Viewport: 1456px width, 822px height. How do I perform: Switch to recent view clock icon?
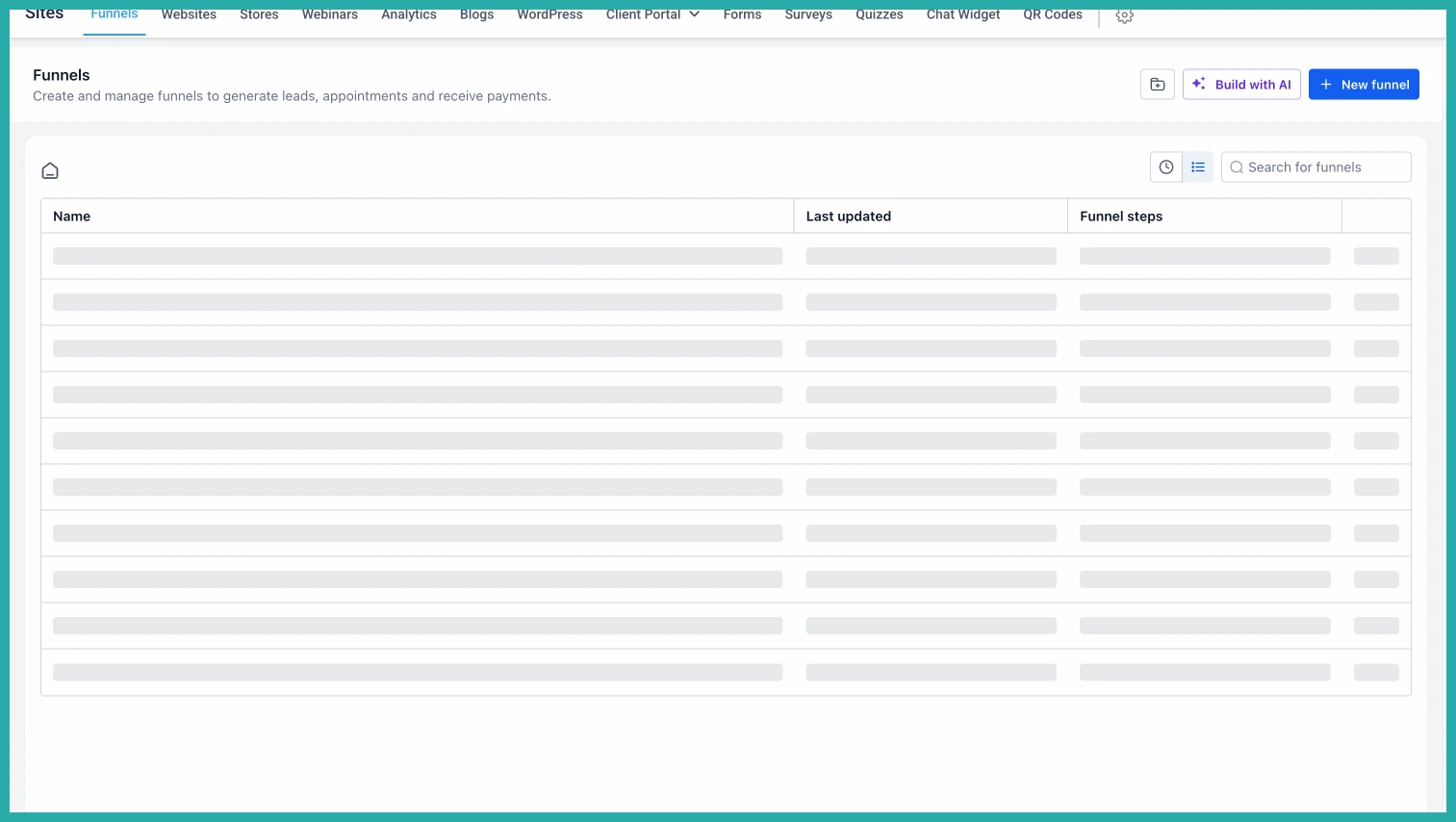coord(1166,167)
